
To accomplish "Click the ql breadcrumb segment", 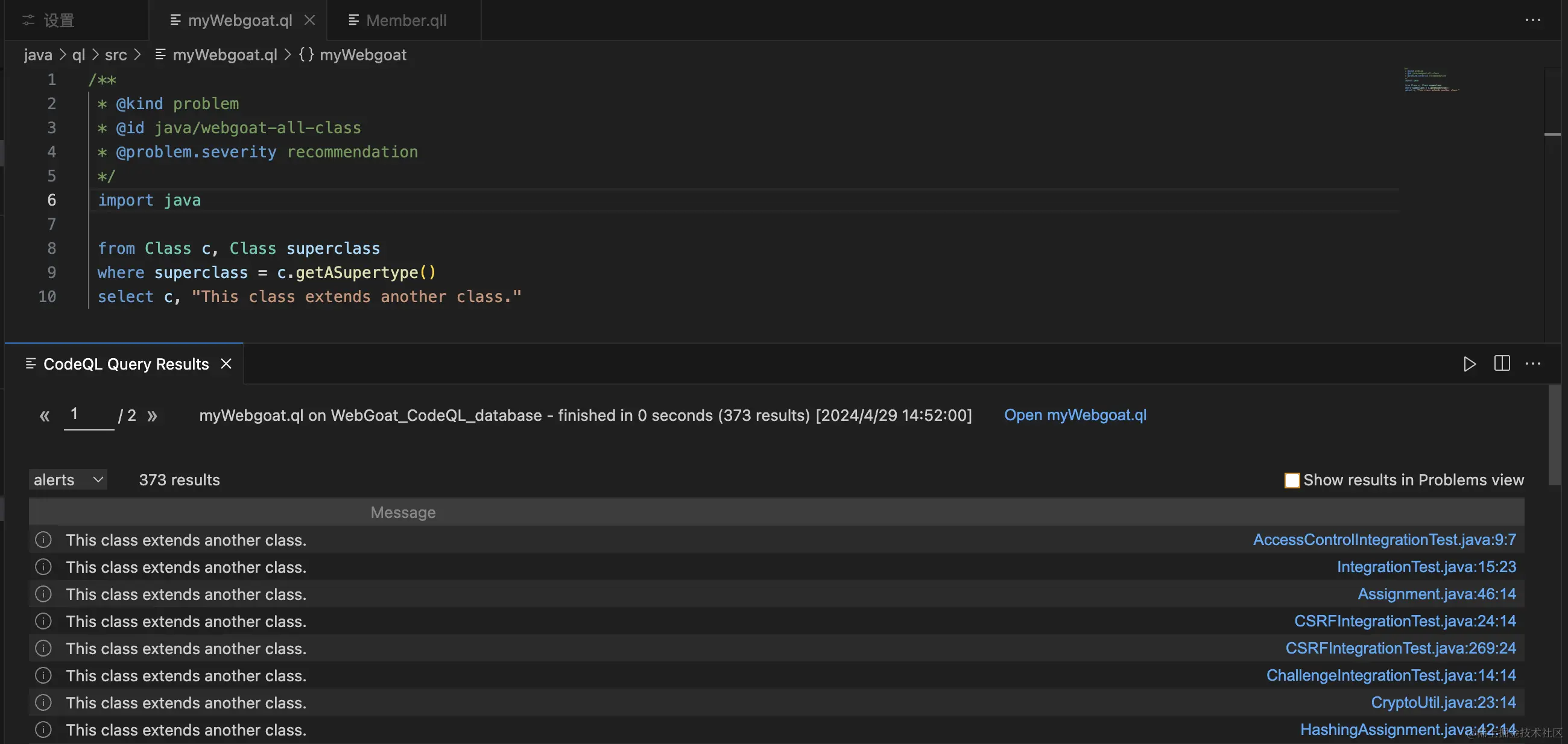I will [78, 55].
